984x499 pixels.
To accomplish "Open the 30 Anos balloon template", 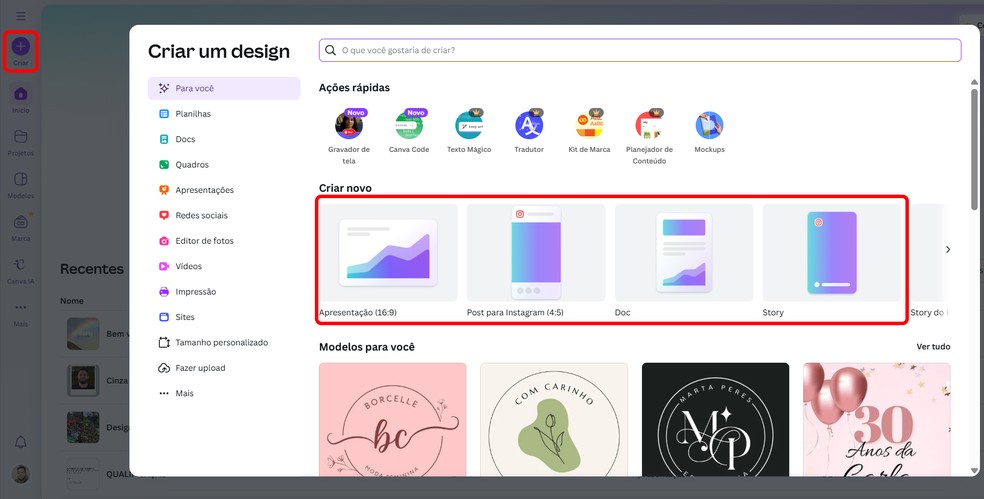I will tap(877, 419).
